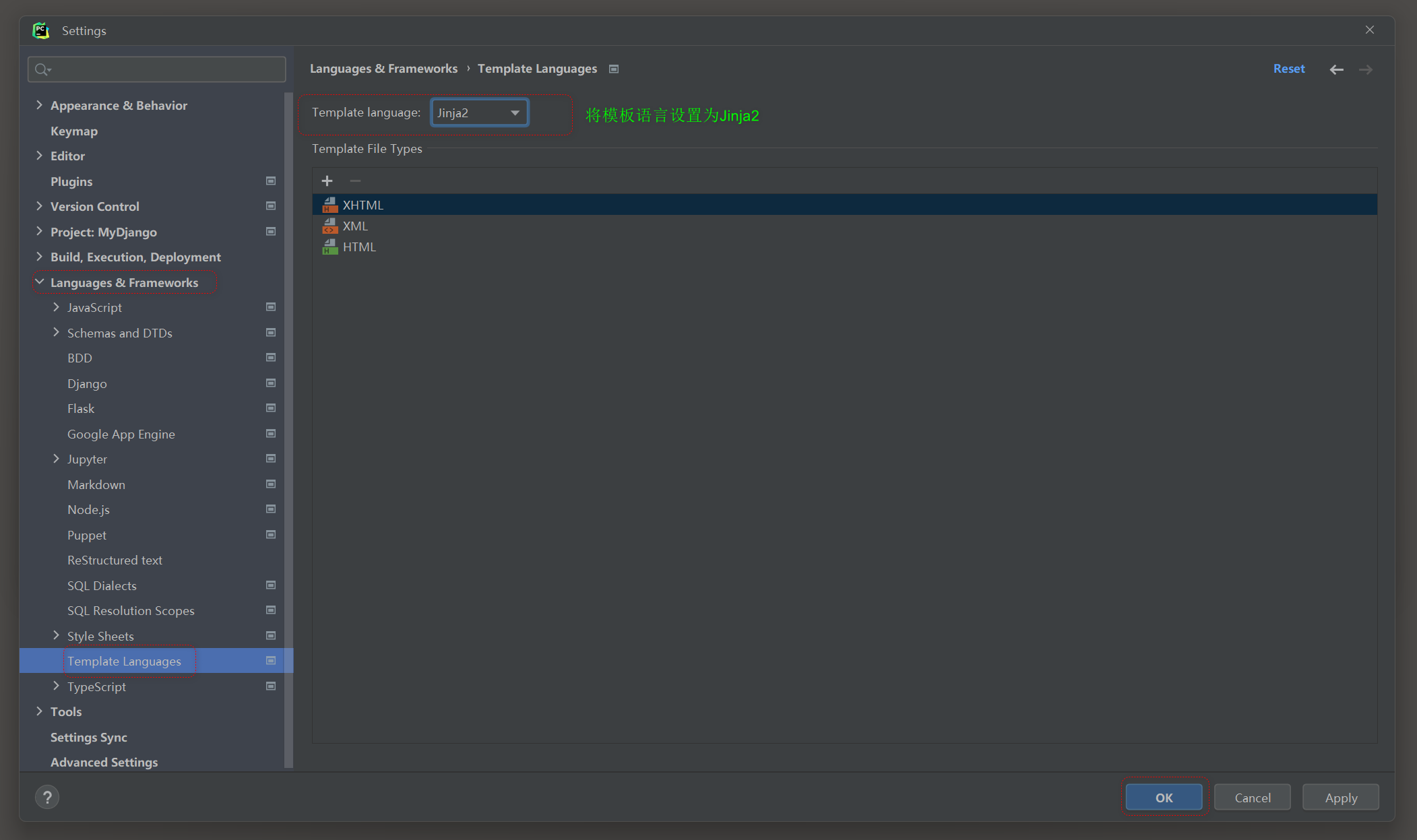Expand the Version Control section
Screen dimensions: 1417x840
click(x=39, y=206)
